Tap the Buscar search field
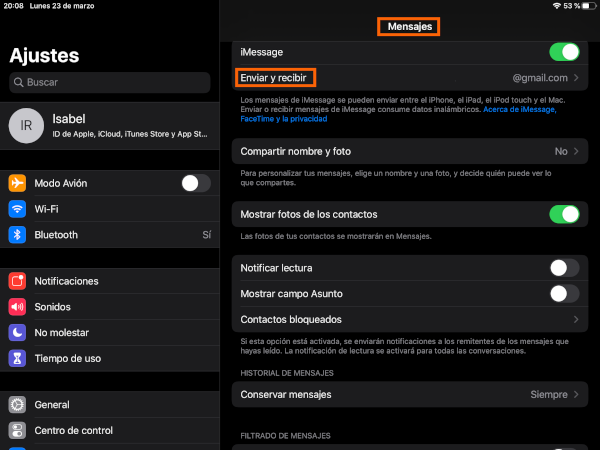 tap(109, 82)
